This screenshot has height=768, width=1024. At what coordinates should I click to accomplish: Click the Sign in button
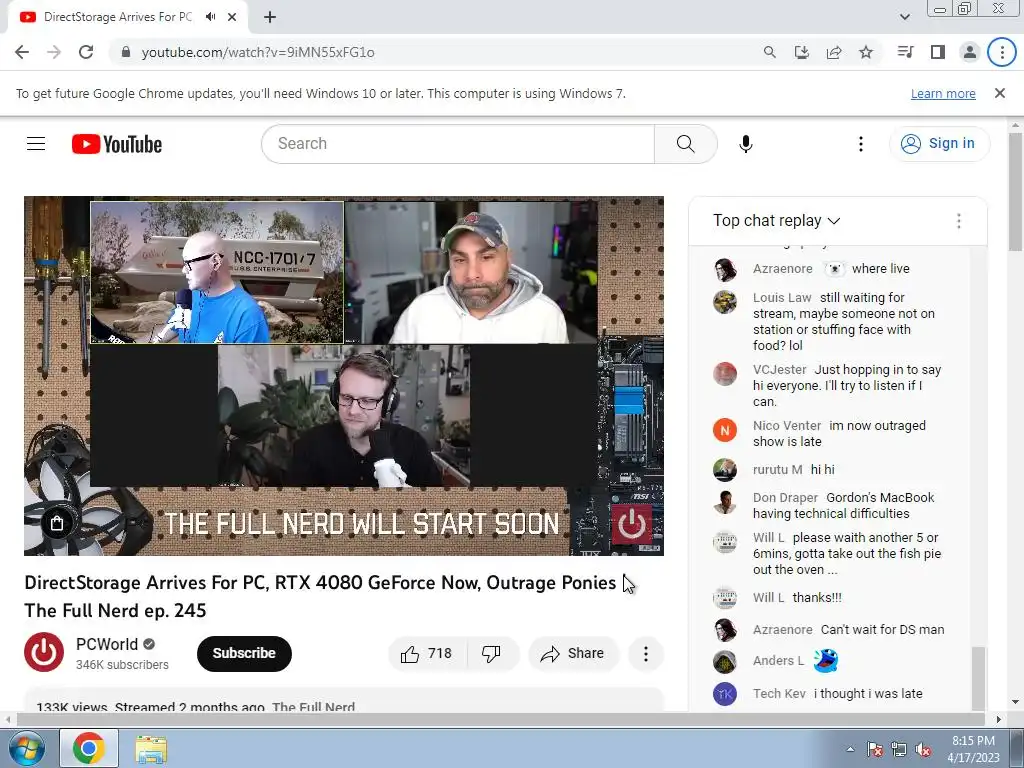pyautogui.click(x=939, y=144)
